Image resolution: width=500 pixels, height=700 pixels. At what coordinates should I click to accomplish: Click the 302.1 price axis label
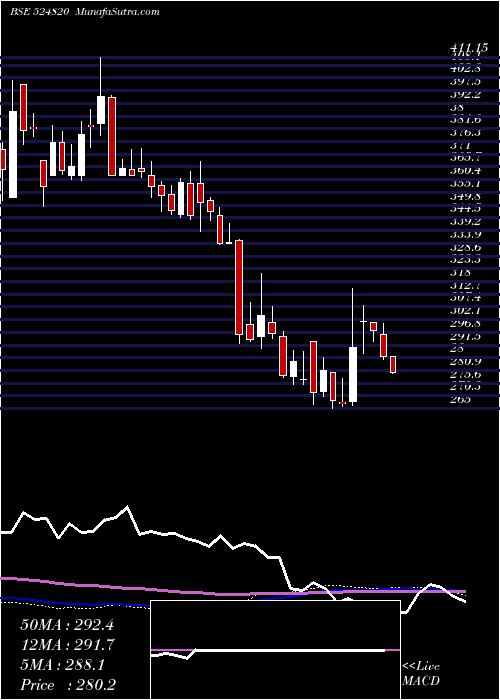(466, 310)
